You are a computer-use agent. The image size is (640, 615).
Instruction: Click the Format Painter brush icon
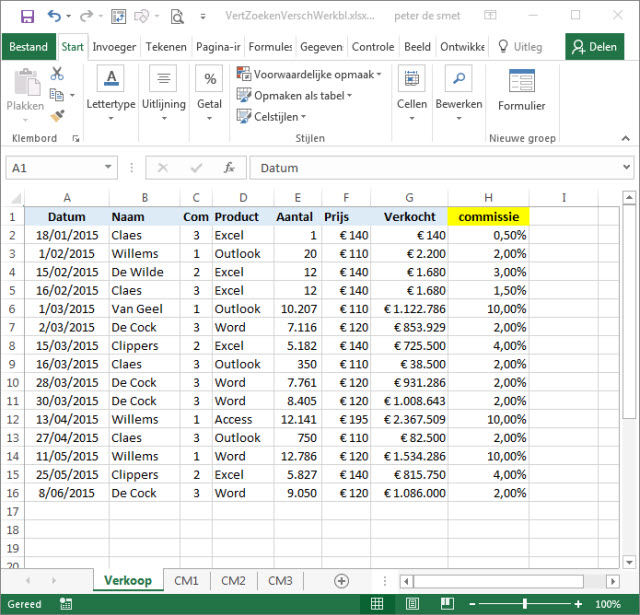coord(57,116)
